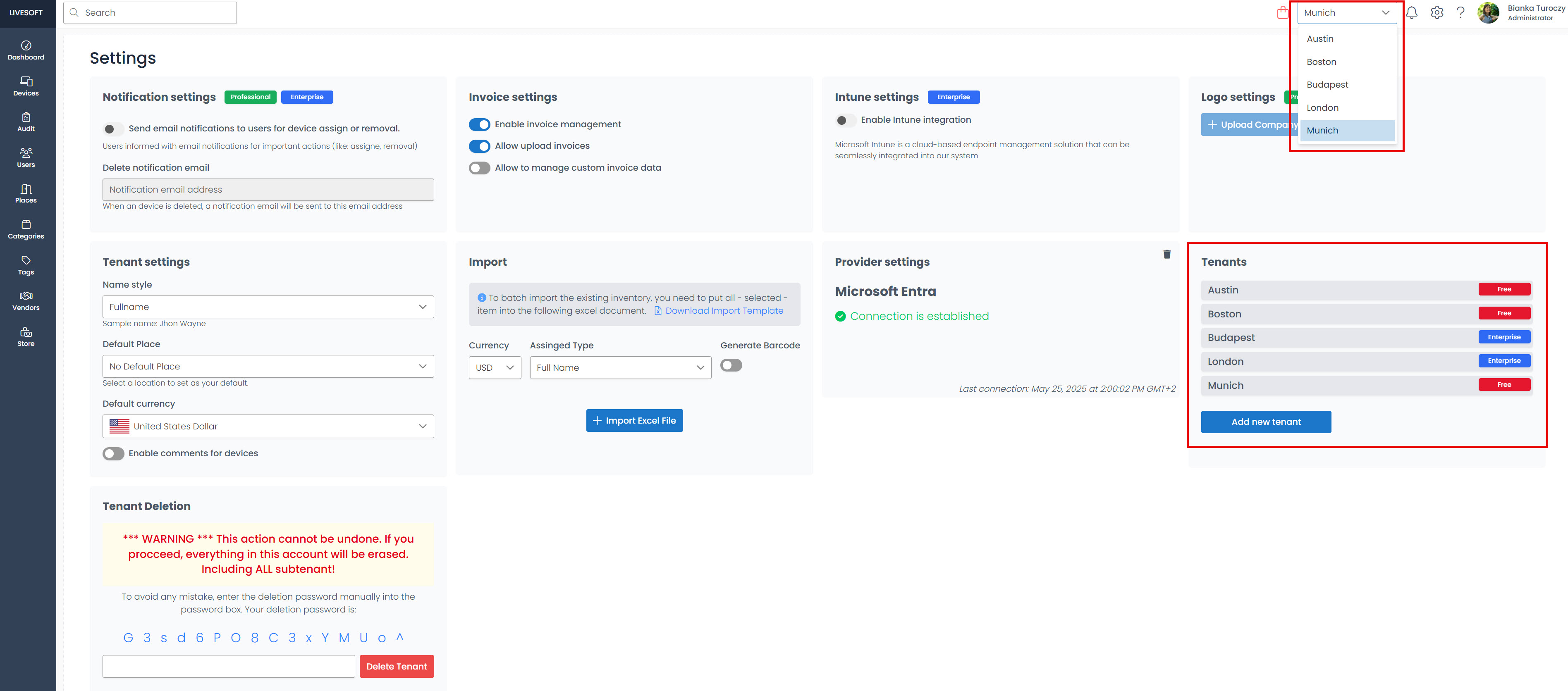Focus the Notification email address field
Screen dimensions: 1568x691
[268, 190]
